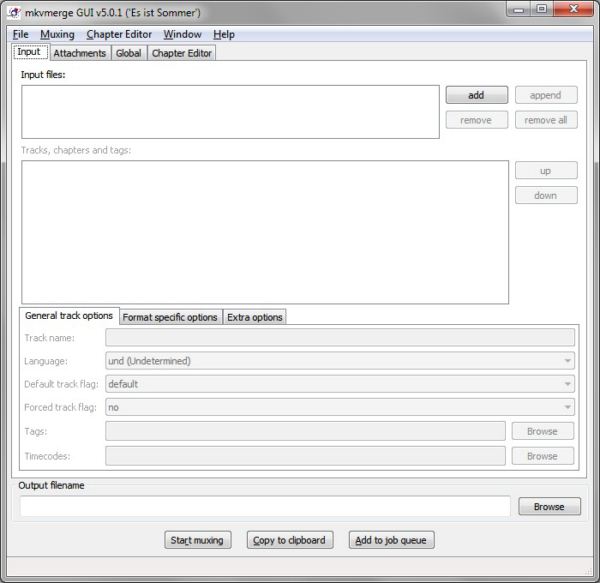Click Browse next to Tags
Image resolution: width=600 pixels, height=583 pixels.
pyautogui.click(x=543, y=431)
